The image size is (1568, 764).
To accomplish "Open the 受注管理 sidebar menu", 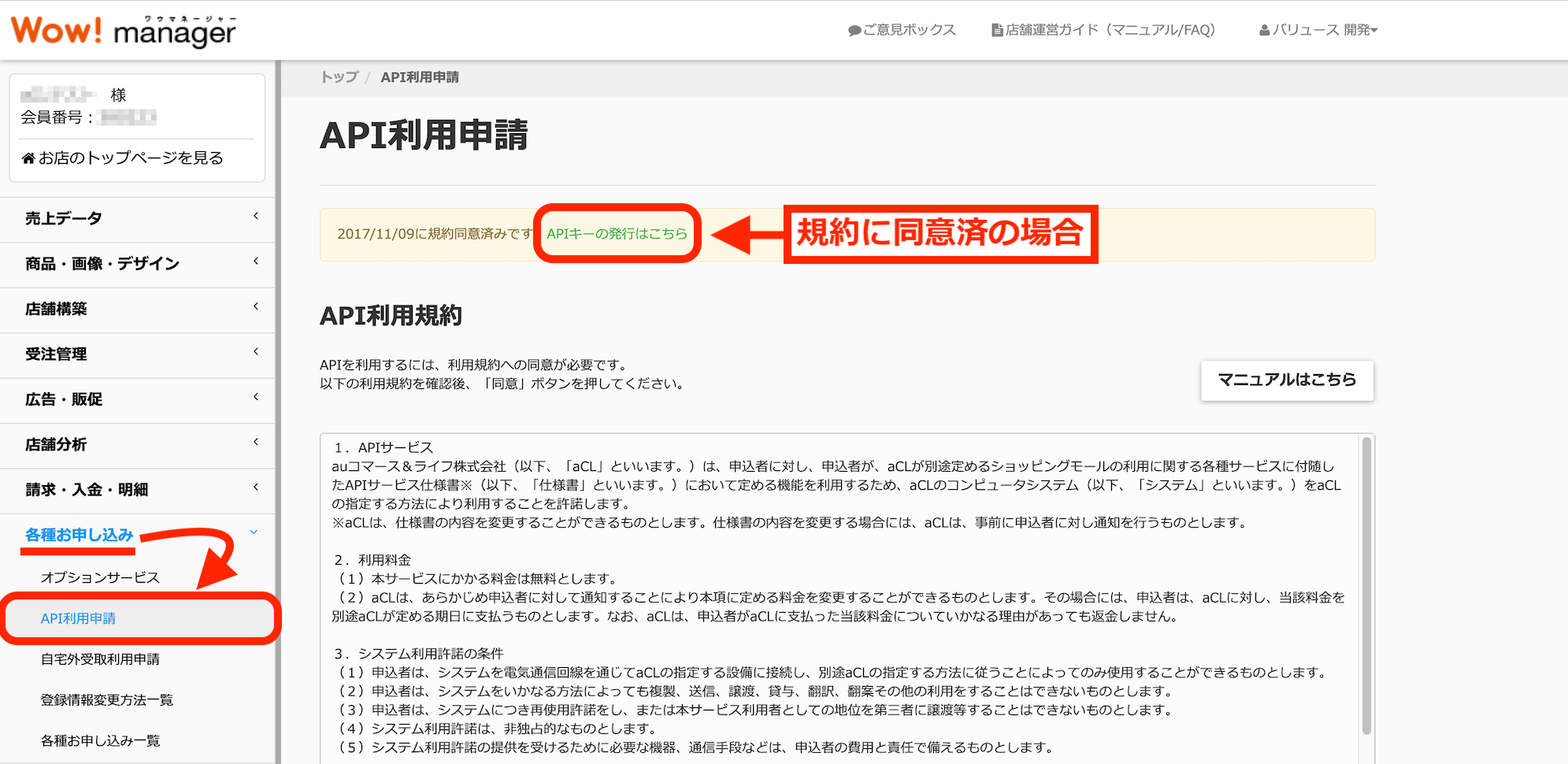I will [x=57, y=354].
